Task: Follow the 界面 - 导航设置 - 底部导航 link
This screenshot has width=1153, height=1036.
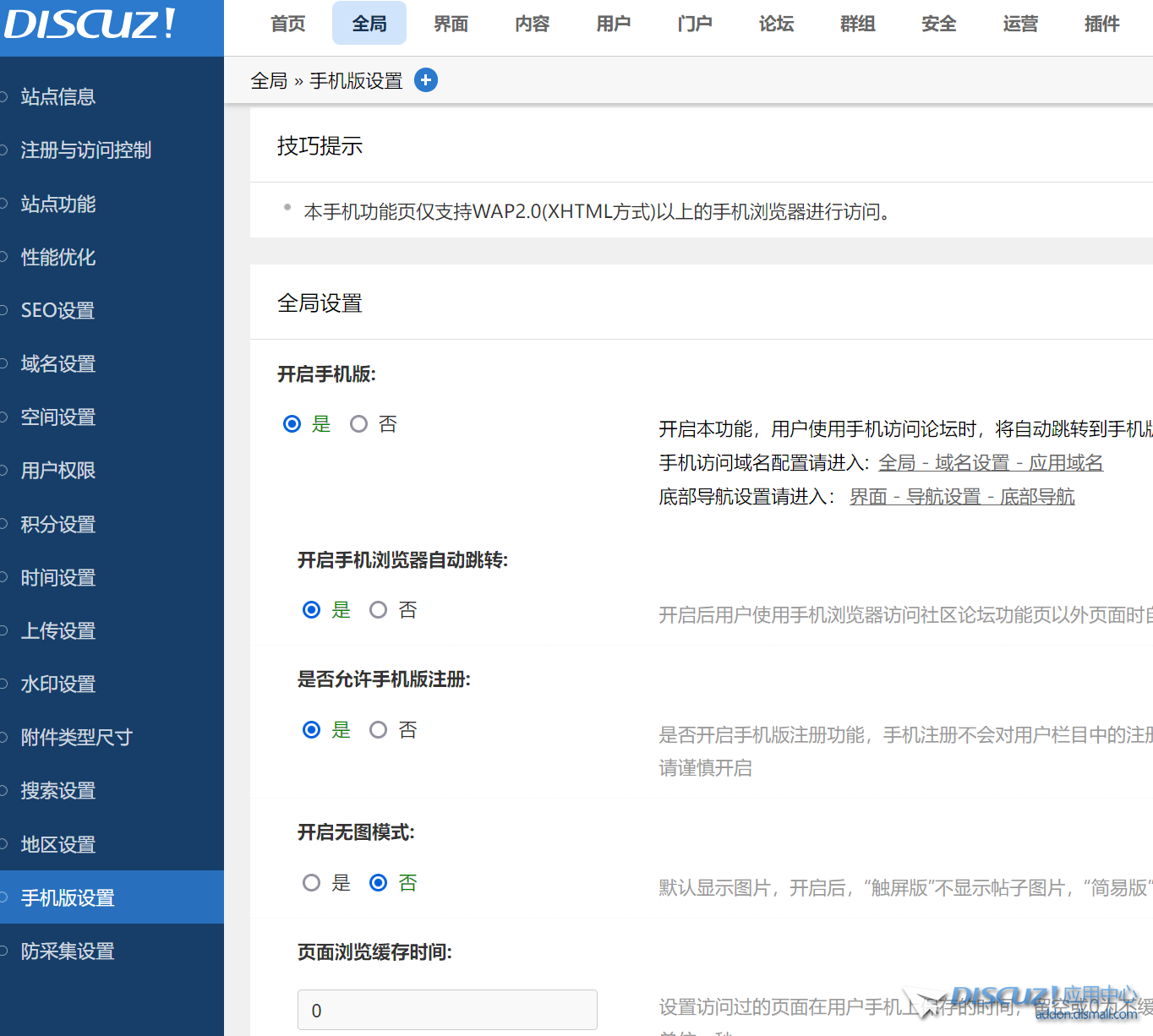Action: click(962, 497)
